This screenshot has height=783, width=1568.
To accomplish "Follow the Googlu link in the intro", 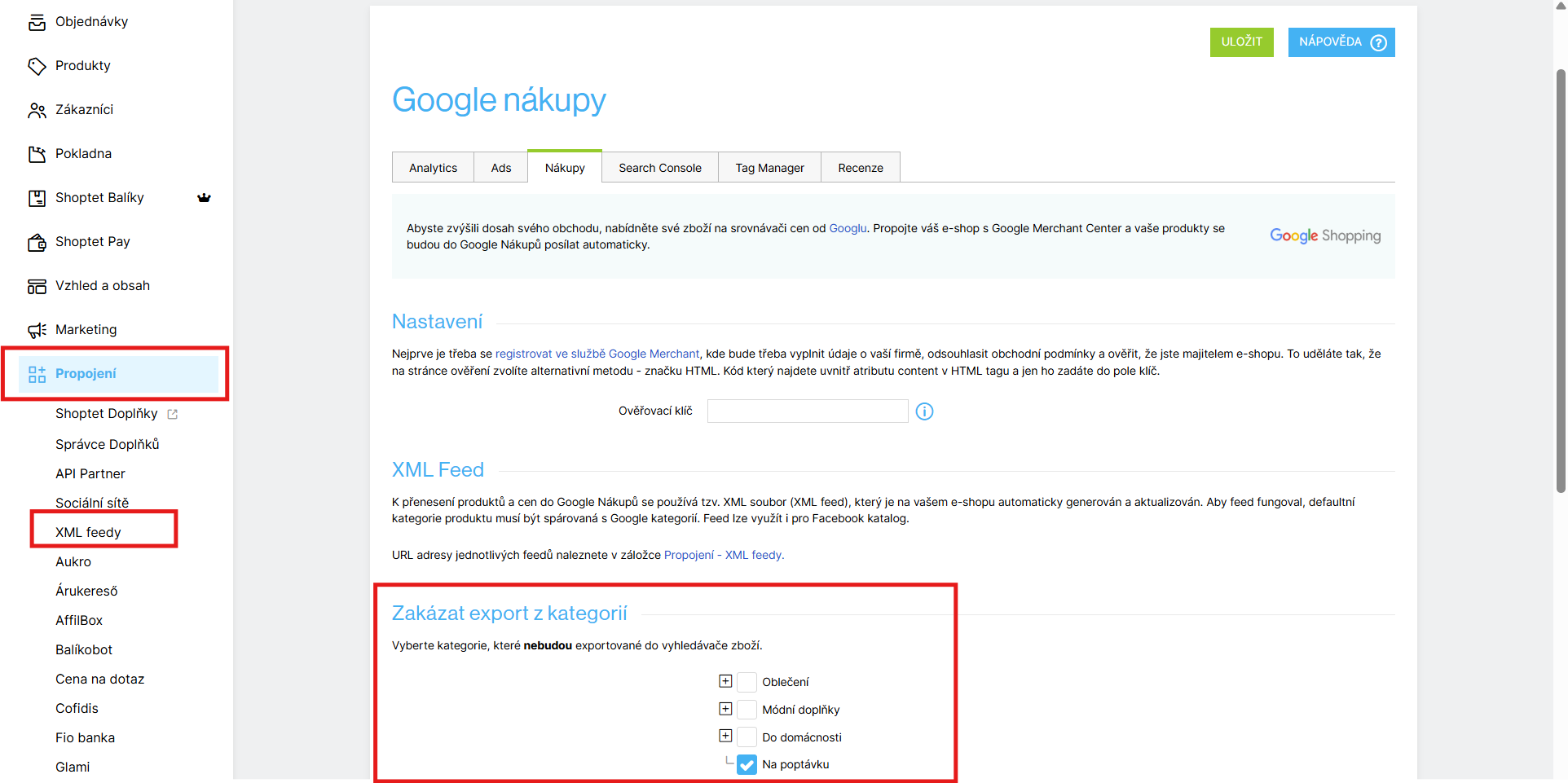I will tap(848, 229).
